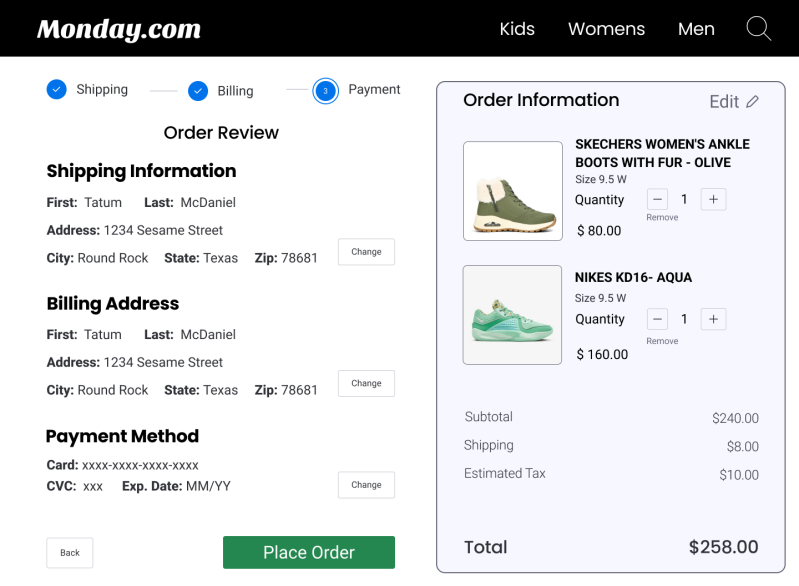Decrease Skechers boots quantity with minus
This screenshot has height=586, width=799.
click(657, 199)
